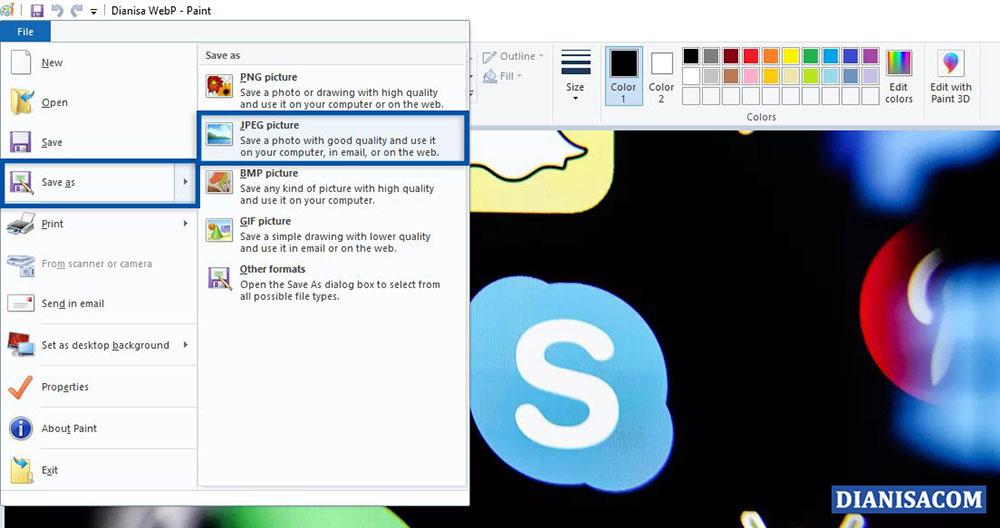Pick the gold color swatch
The width and height of the screenshot is (1000, 528).
pos(770,76)
